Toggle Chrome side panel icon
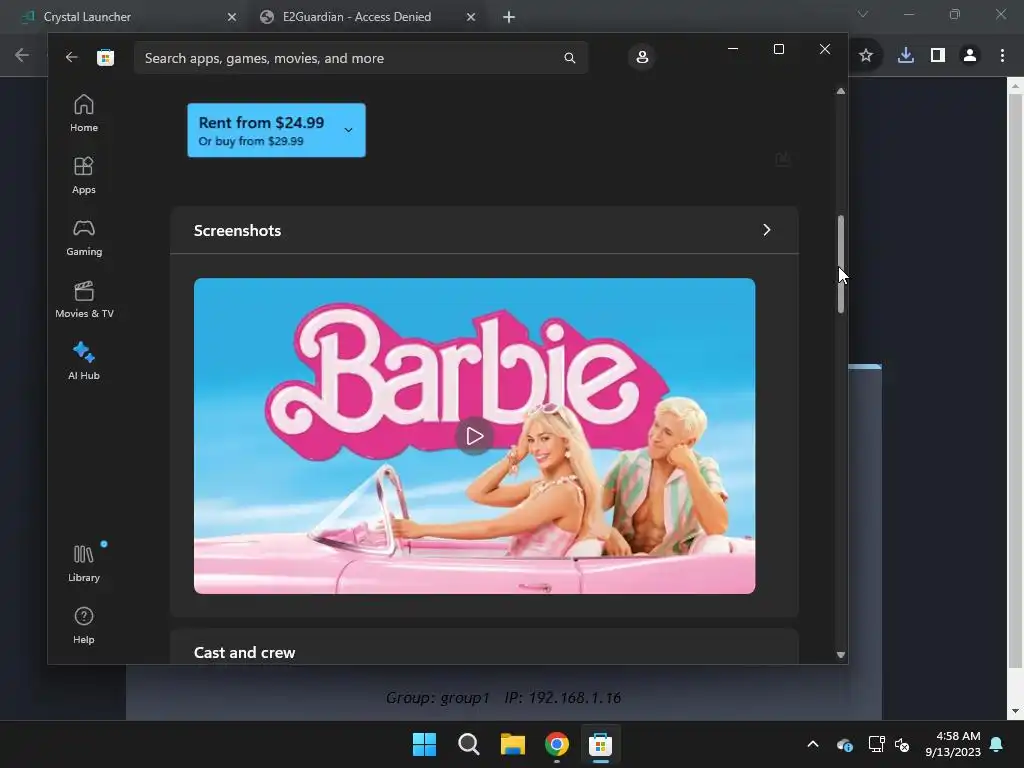This screenshot has width=1024, height=768. [938, 56]
